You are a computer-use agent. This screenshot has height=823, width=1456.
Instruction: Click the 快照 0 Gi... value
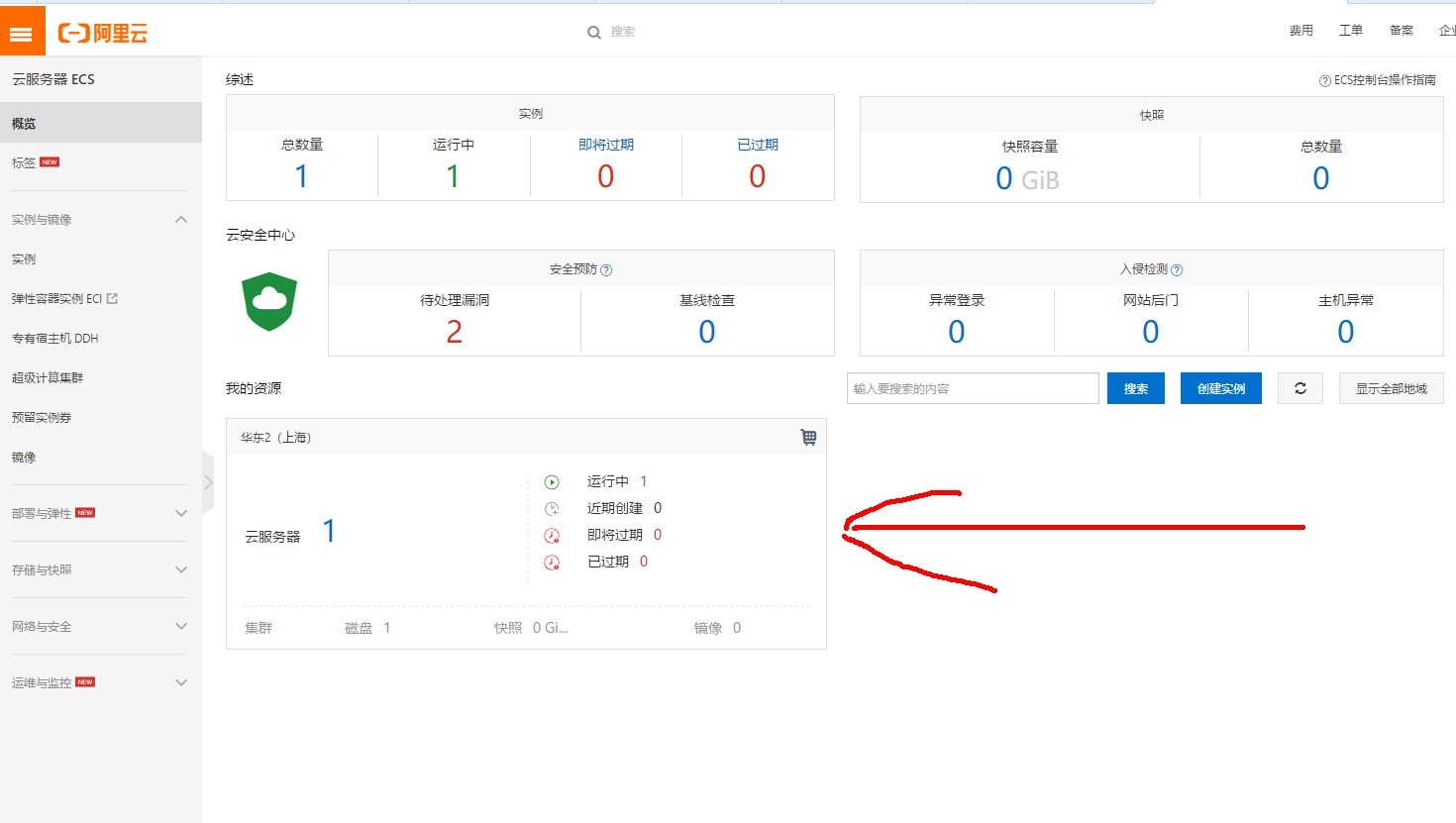tap(551, 628)
